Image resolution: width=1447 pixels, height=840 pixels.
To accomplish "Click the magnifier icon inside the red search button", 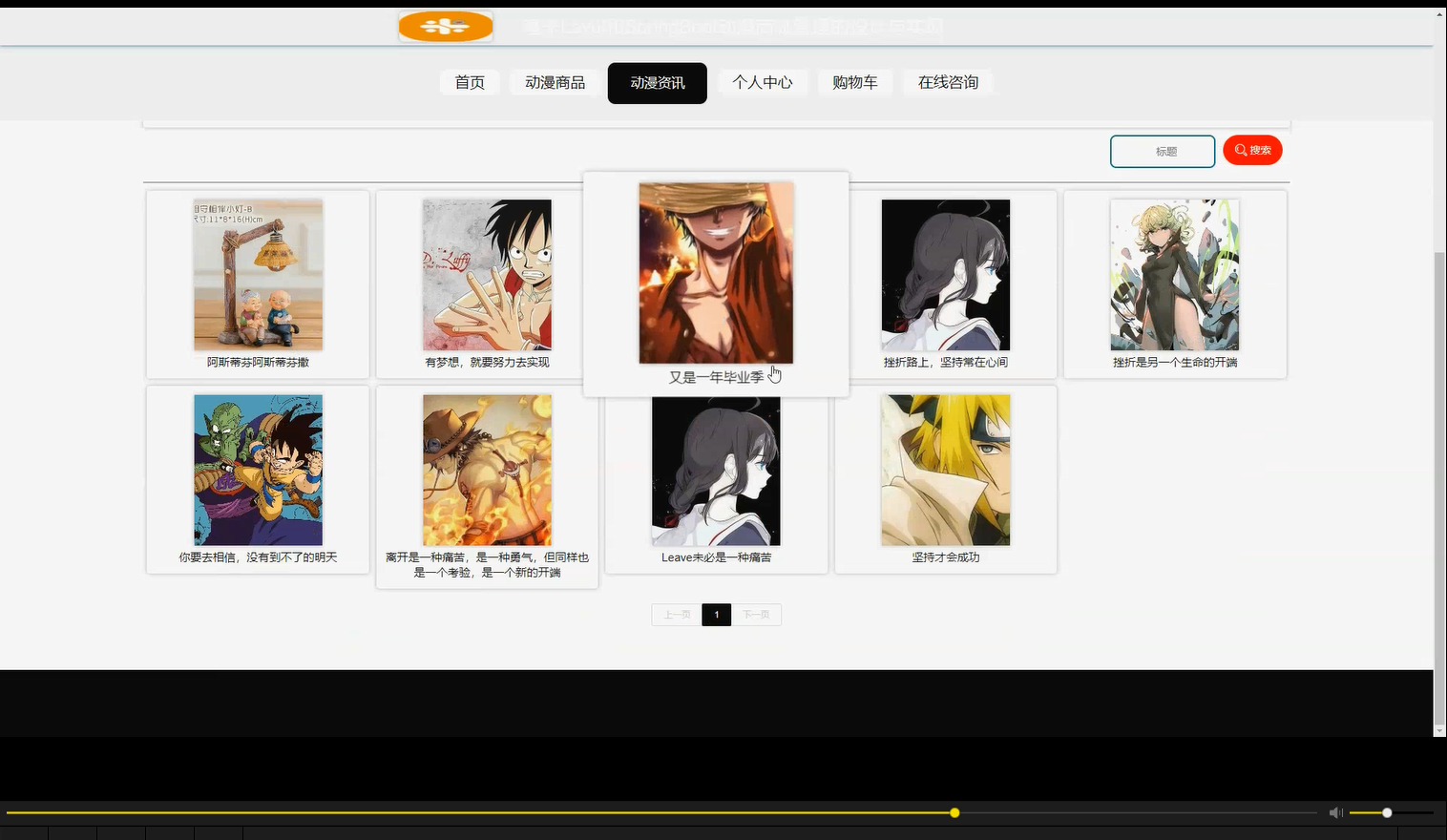I will (1239, 150).
